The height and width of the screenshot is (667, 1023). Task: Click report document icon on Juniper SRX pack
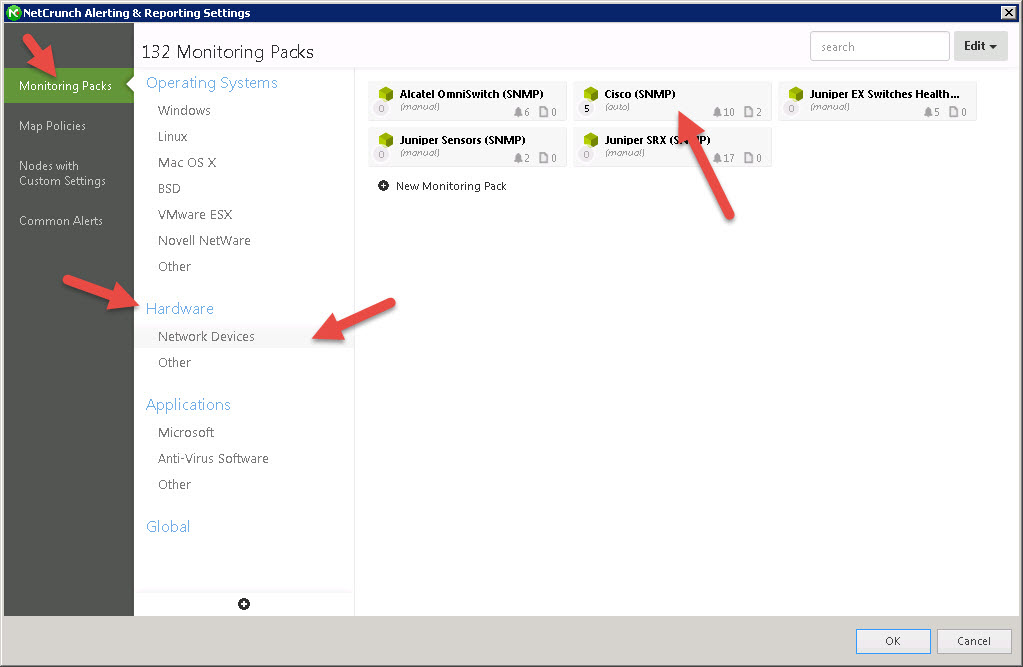[748, 158]
